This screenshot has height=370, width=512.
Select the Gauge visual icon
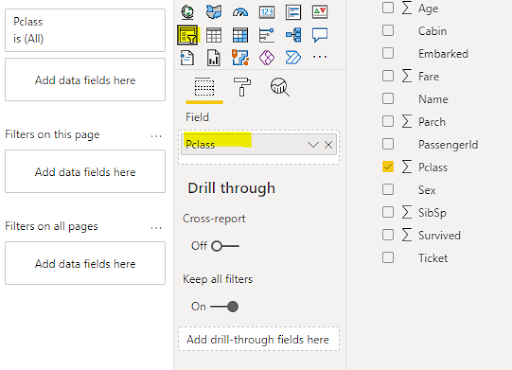tap(240, 12)
